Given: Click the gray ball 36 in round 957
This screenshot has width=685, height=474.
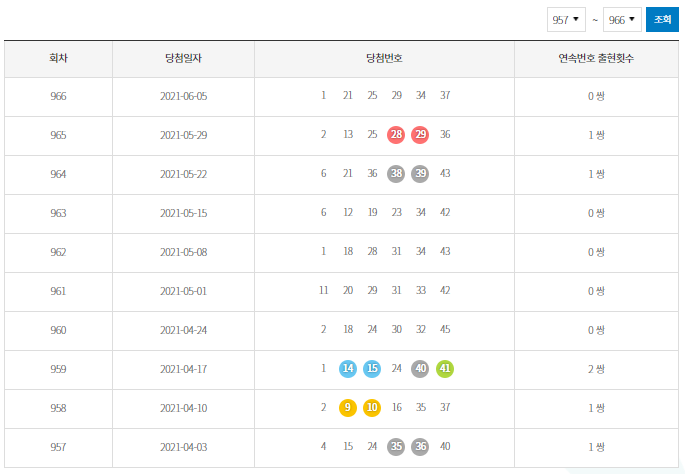Looking at the screenshot, I should pos(420,446).
